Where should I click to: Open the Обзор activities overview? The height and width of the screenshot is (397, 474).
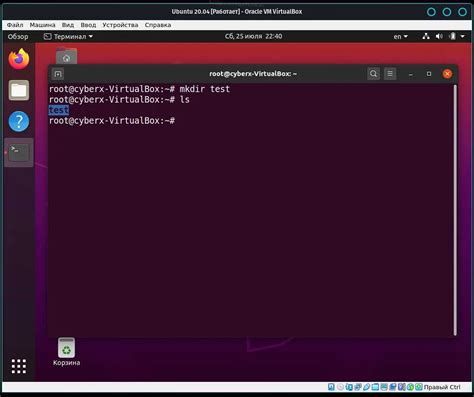(18, 36)
